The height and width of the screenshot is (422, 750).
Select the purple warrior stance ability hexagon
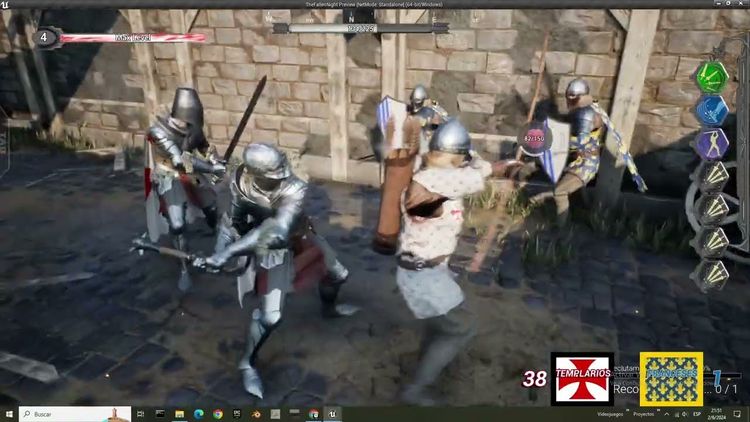tap(712, 144)
